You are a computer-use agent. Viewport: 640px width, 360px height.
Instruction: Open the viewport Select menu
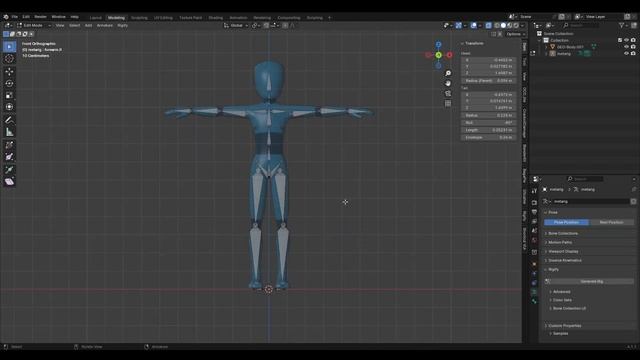[x=74, y=25]
